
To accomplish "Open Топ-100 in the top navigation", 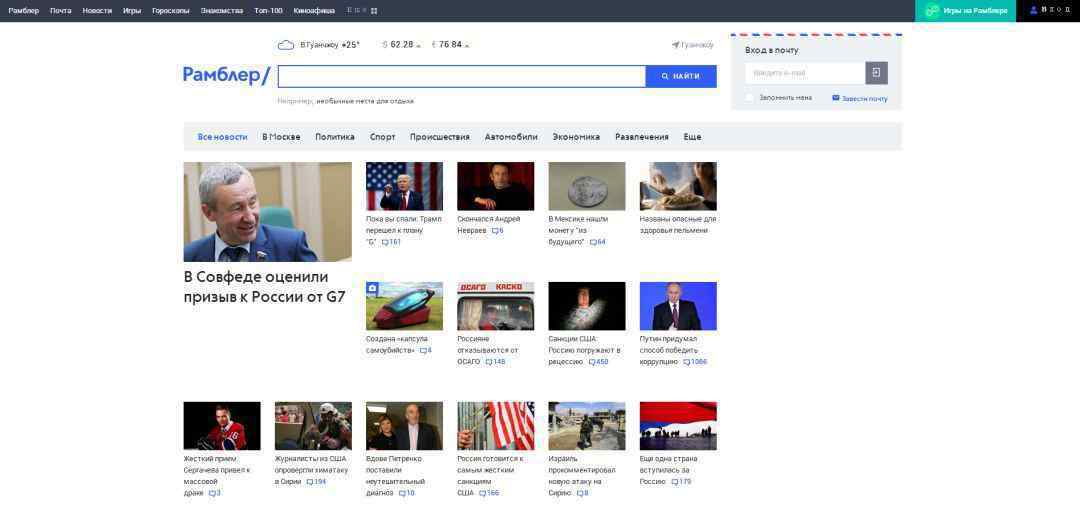I will (268, 11).
